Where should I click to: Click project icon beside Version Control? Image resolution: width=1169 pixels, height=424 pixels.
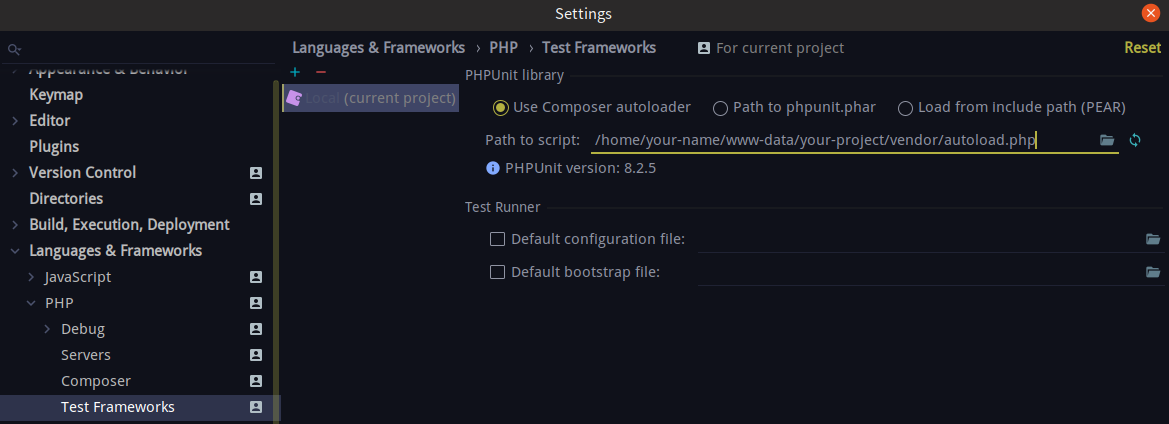(x=256, y=173)
